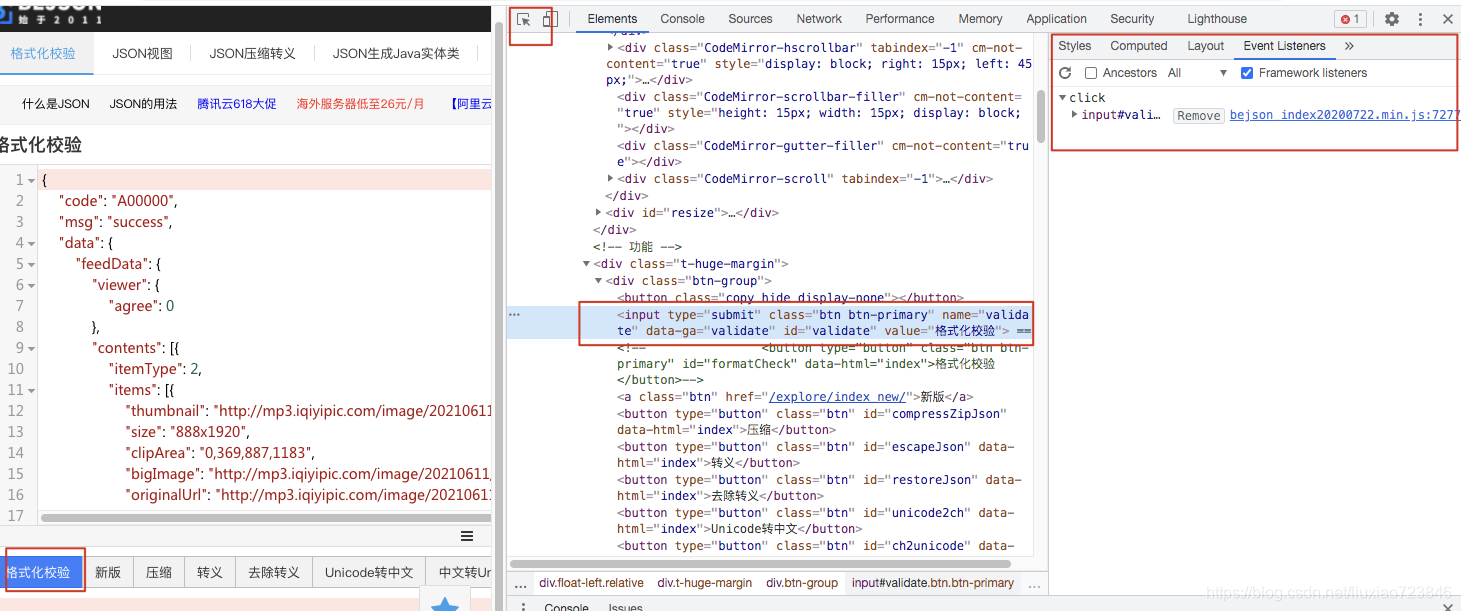The width and height of the screenshot is (1461, 611).
Task: Switch to Performance tab
Action: (x=900, y=19)
